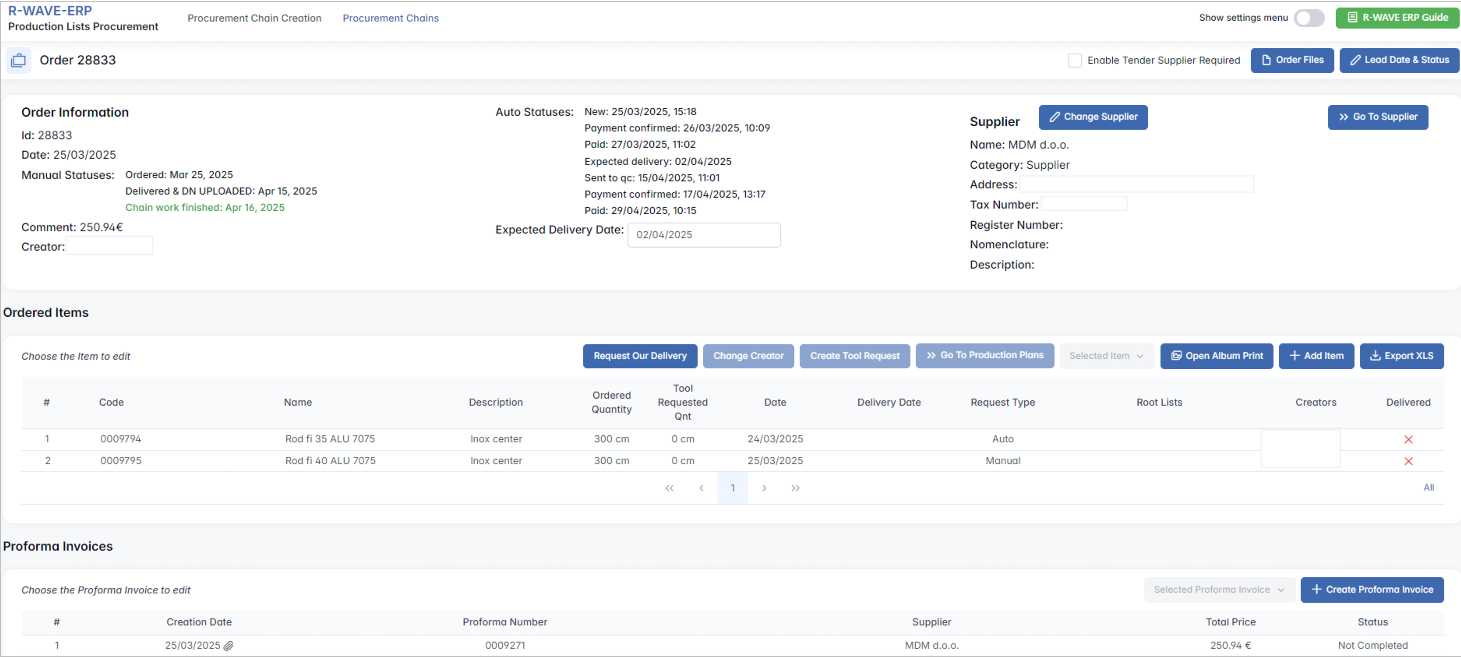Viewport: 1461px width, 658px height.
Task: Go to the next page of items
Action: [x=764, y=488]
